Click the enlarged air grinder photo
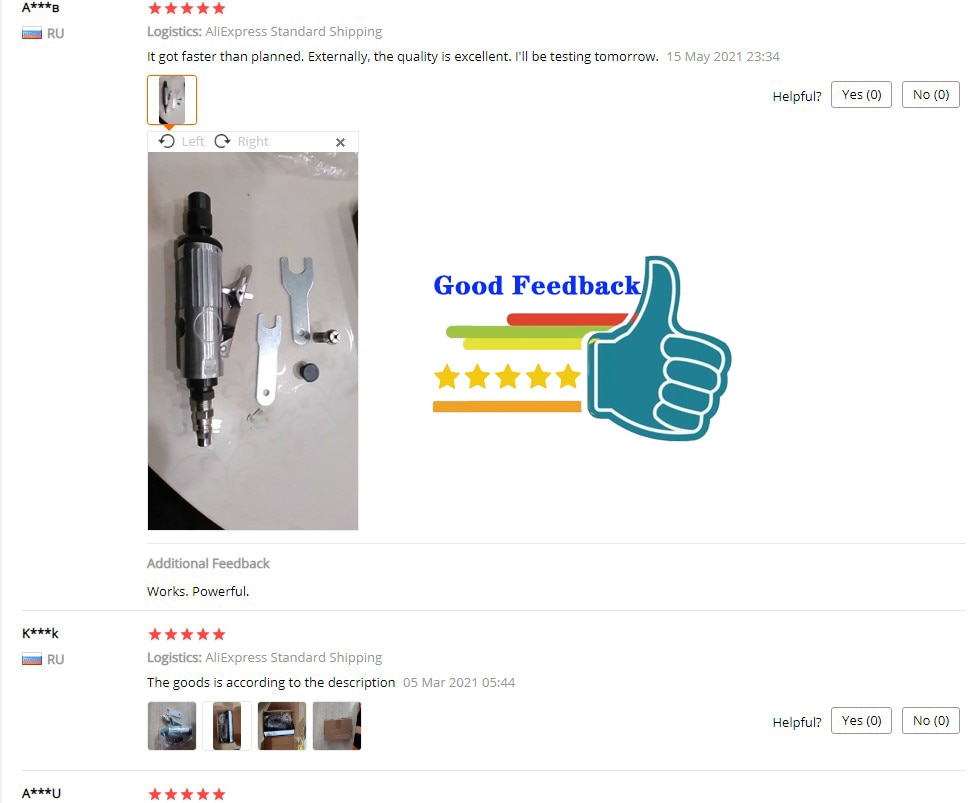Image resolution: width=974 pixels, height=803 pixels. click(x=253, y=341)
